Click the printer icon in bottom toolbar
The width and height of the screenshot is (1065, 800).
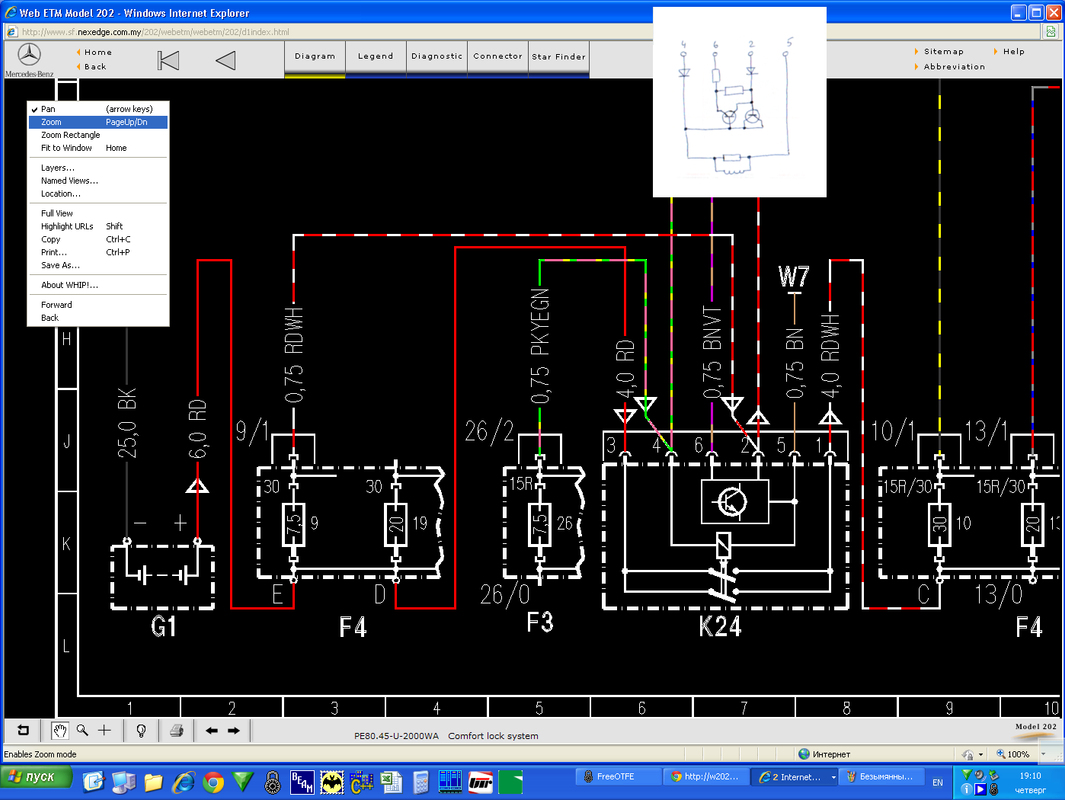[x=175, y=730]
